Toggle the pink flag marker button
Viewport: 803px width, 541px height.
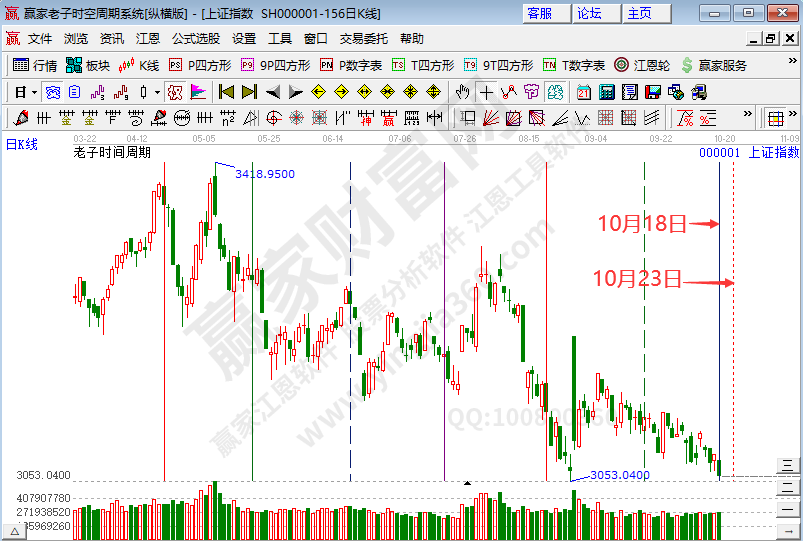click(198, 92)
